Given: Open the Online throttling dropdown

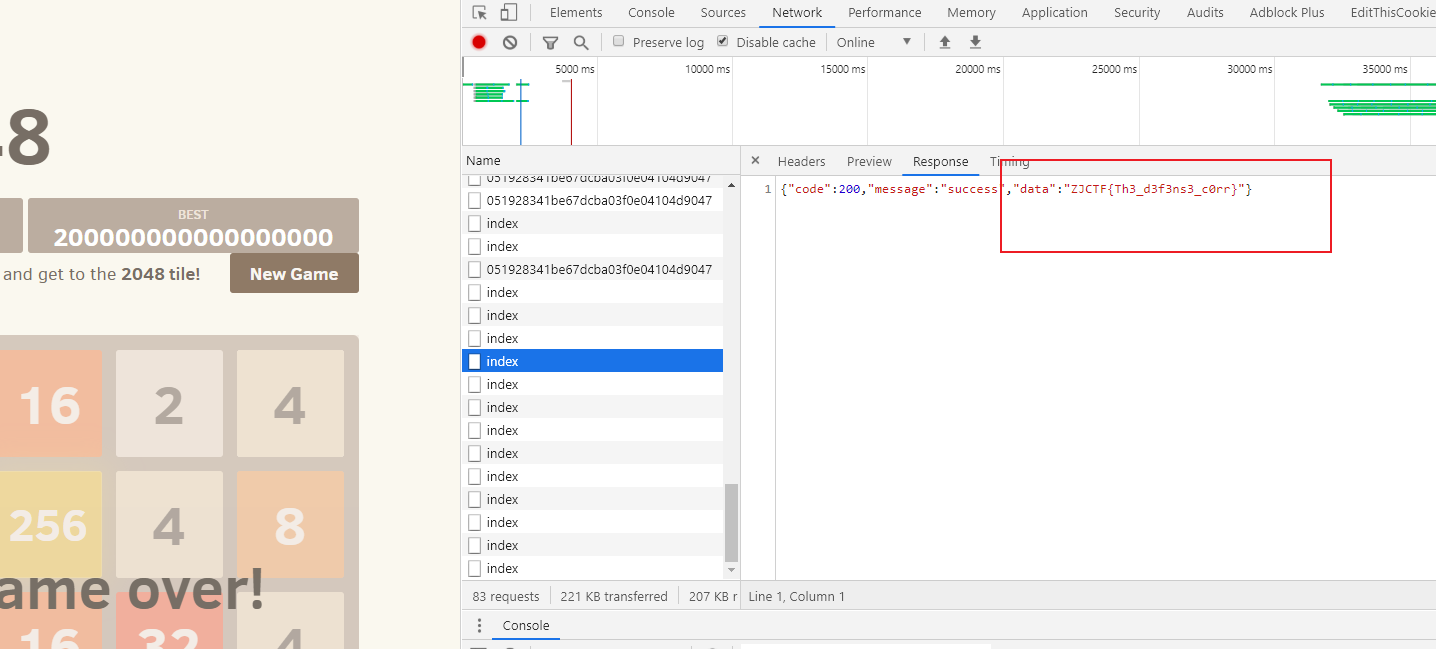Looking at the screenshot, I should coord(874,42).
